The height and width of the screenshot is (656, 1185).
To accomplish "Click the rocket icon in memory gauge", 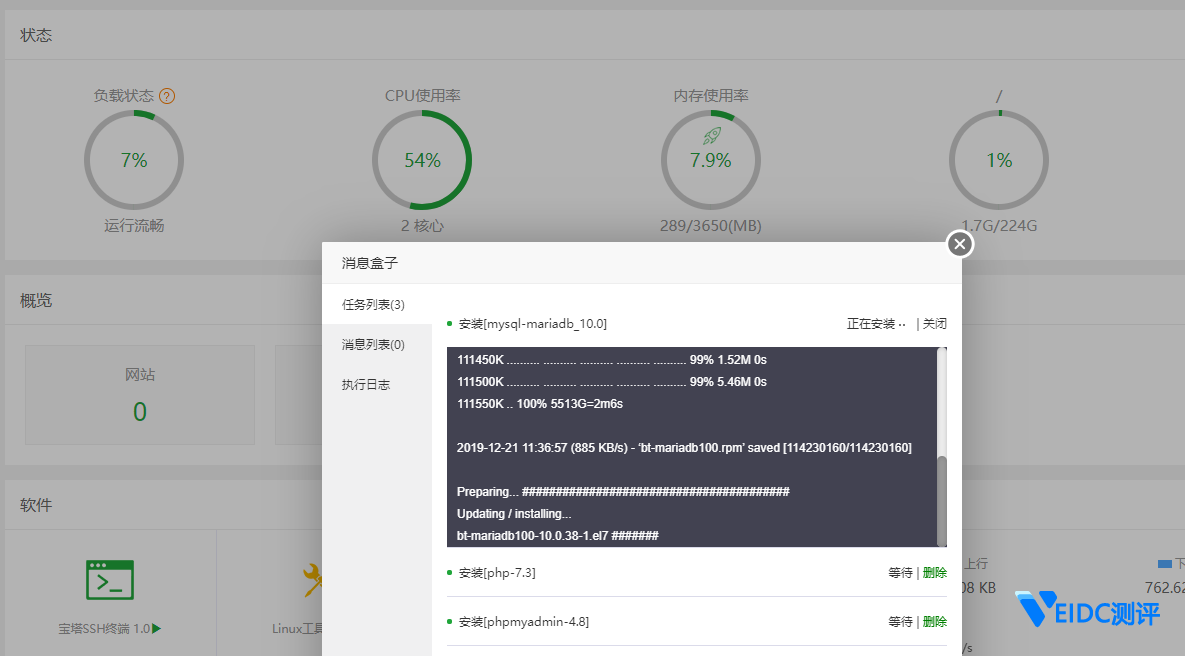I will point(711,136).
